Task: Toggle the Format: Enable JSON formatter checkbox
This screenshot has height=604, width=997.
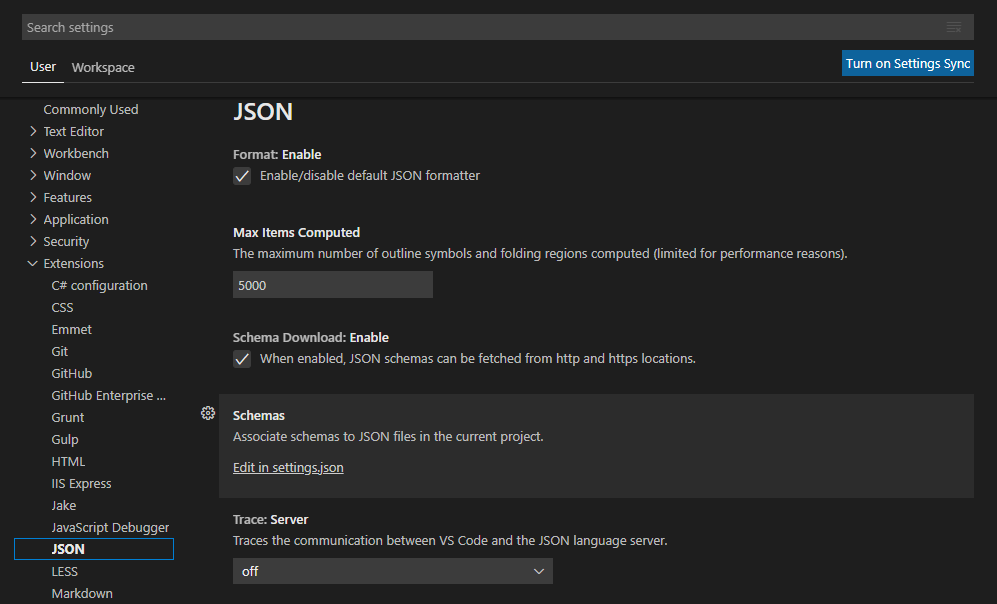Action: (x=242, y=176)
